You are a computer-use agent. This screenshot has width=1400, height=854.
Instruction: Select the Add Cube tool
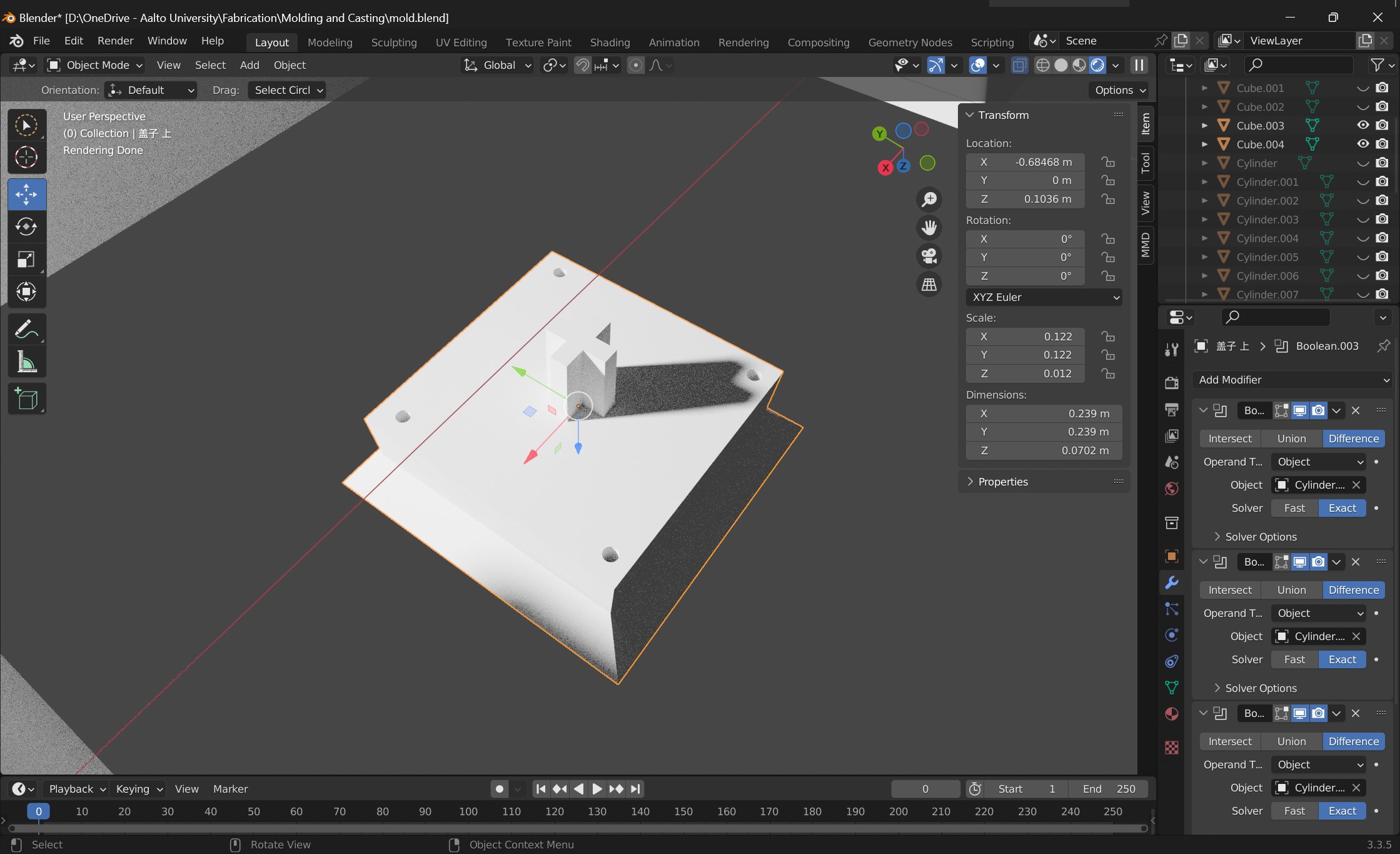(x=26, y=399)
